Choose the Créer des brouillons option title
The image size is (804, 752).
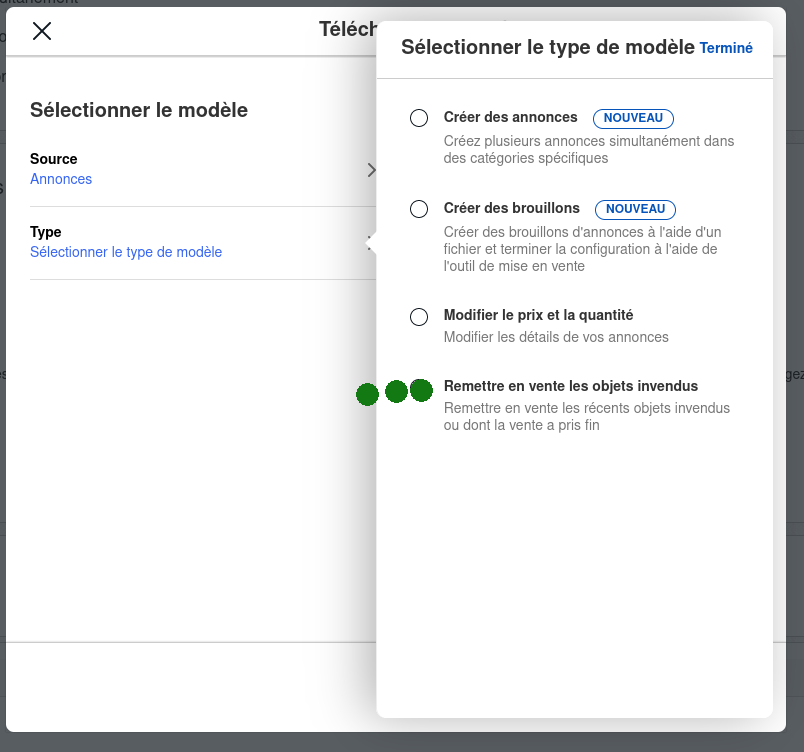tap(511, 208)
